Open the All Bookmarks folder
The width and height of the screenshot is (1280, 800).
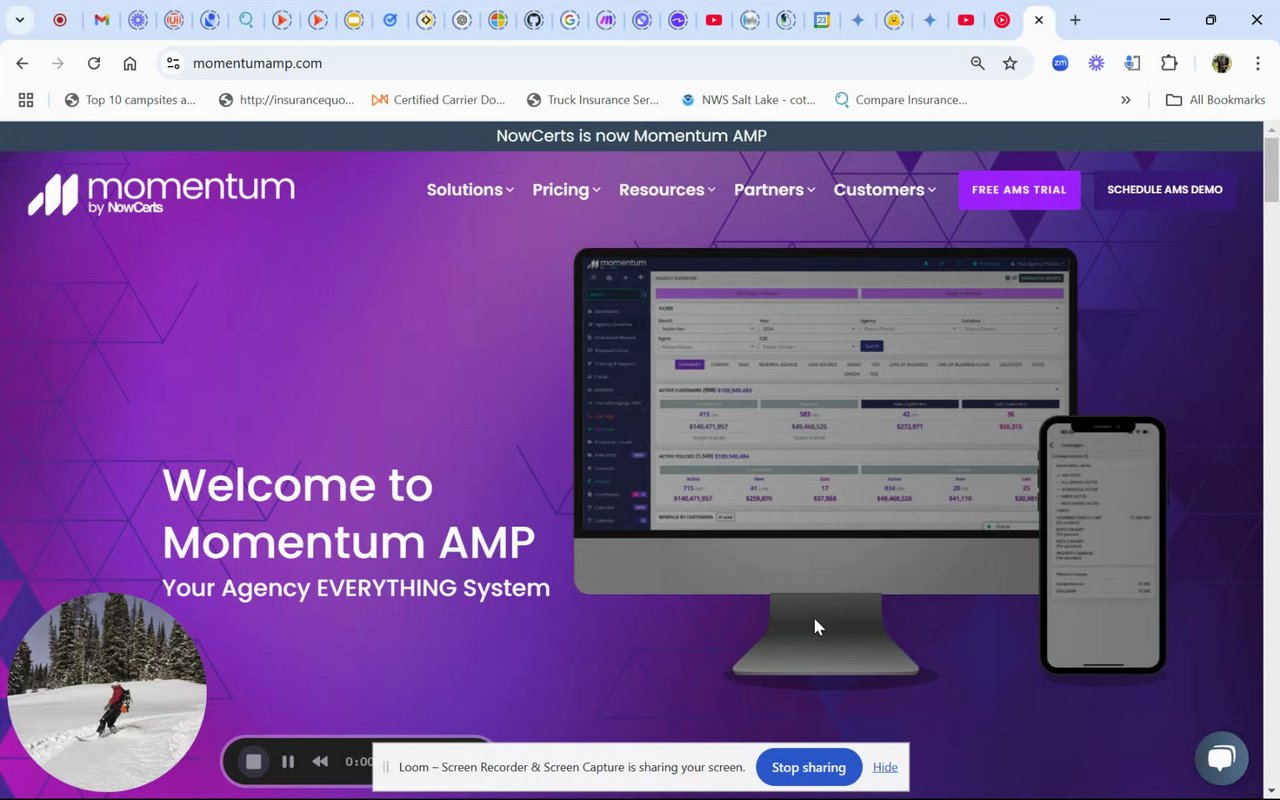[x=1215, y=100]
